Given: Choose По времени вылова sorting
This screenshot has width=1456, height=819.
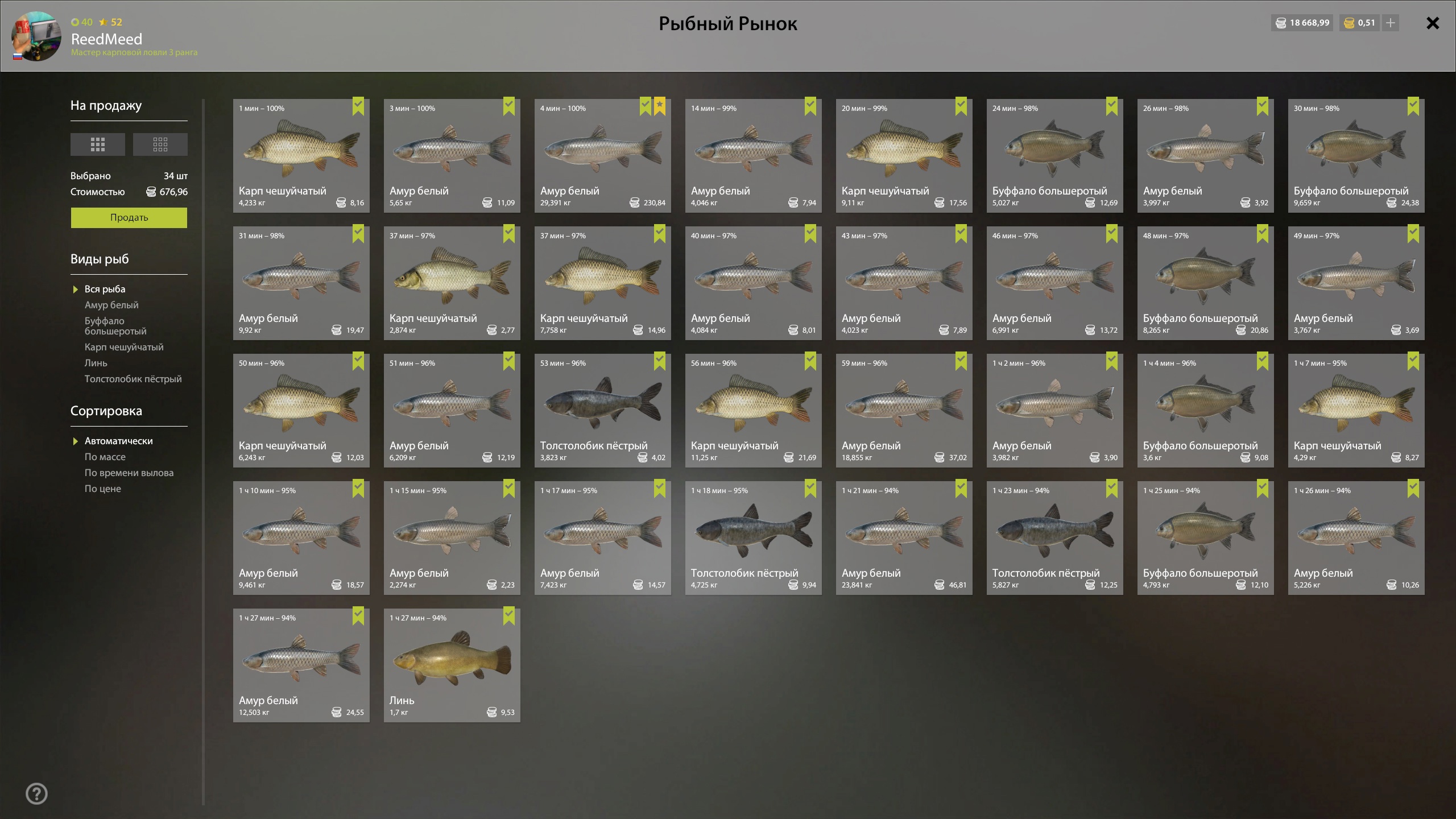Looking at the screenshot, I should pyautogui.click(x=129, y=473).
